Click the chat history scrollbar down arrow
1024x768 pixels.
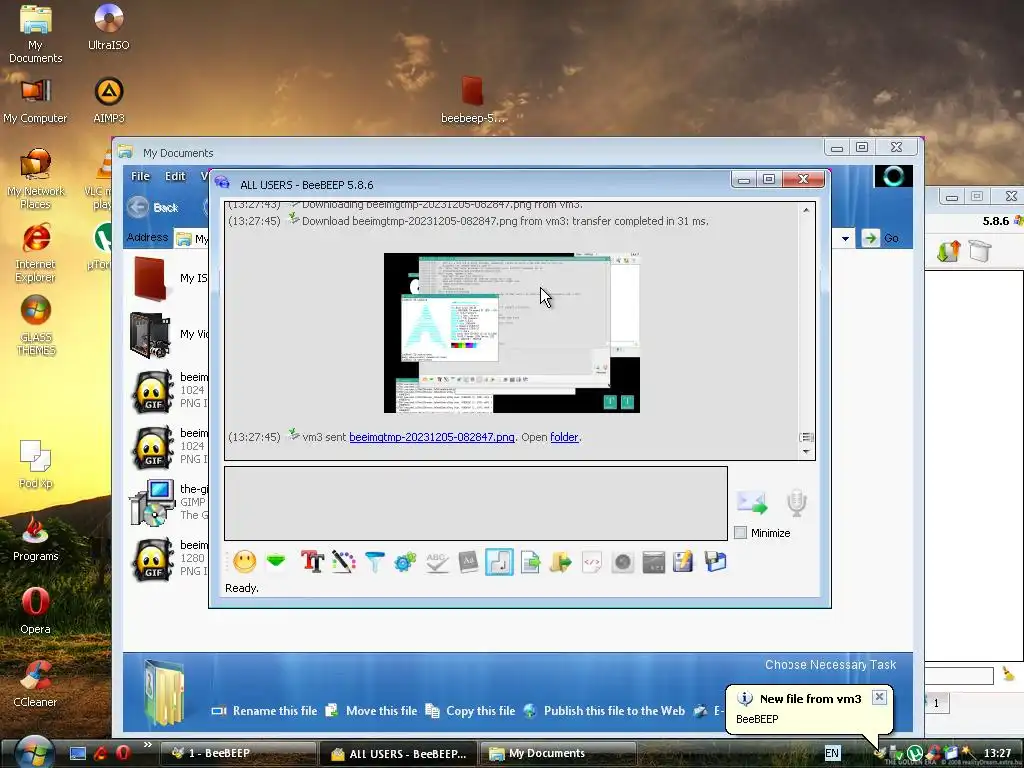[807, 451]
